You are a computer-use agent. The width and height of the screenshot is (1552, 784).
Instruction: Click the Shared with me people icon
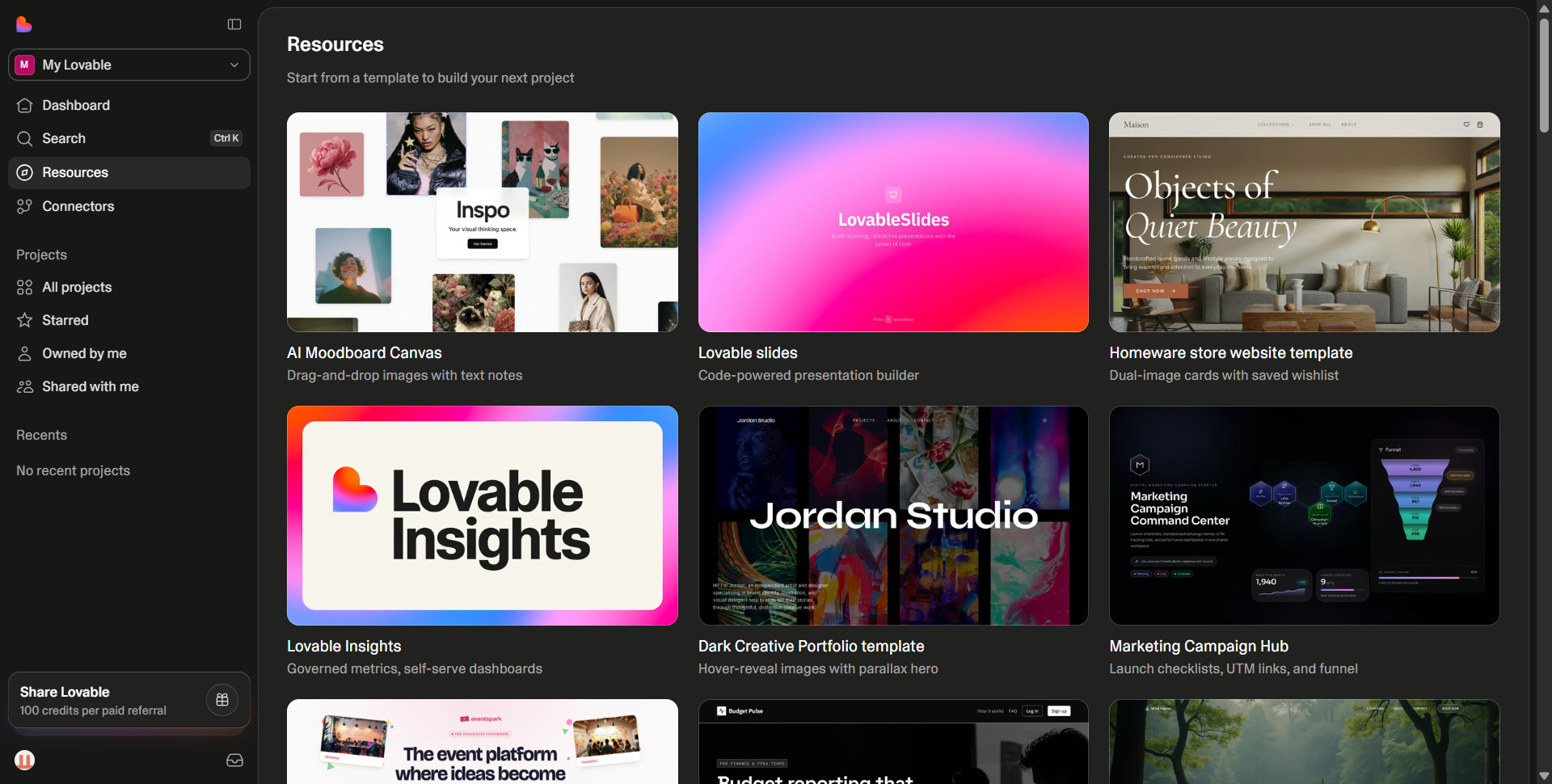click(25, 386)
